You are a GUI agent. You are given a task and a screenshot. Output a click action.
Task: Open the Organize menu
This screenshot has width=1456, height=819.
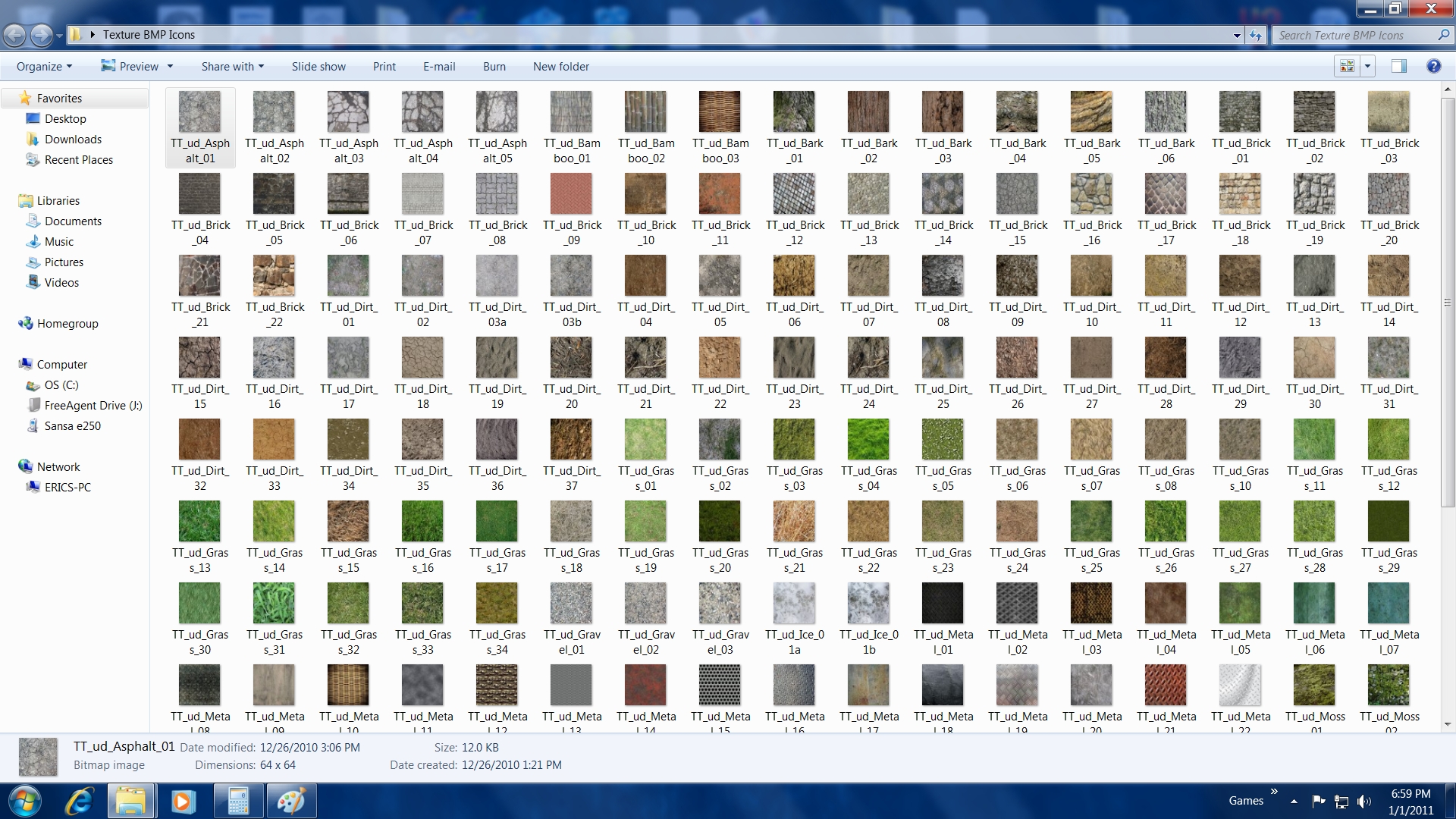[44, 67]
